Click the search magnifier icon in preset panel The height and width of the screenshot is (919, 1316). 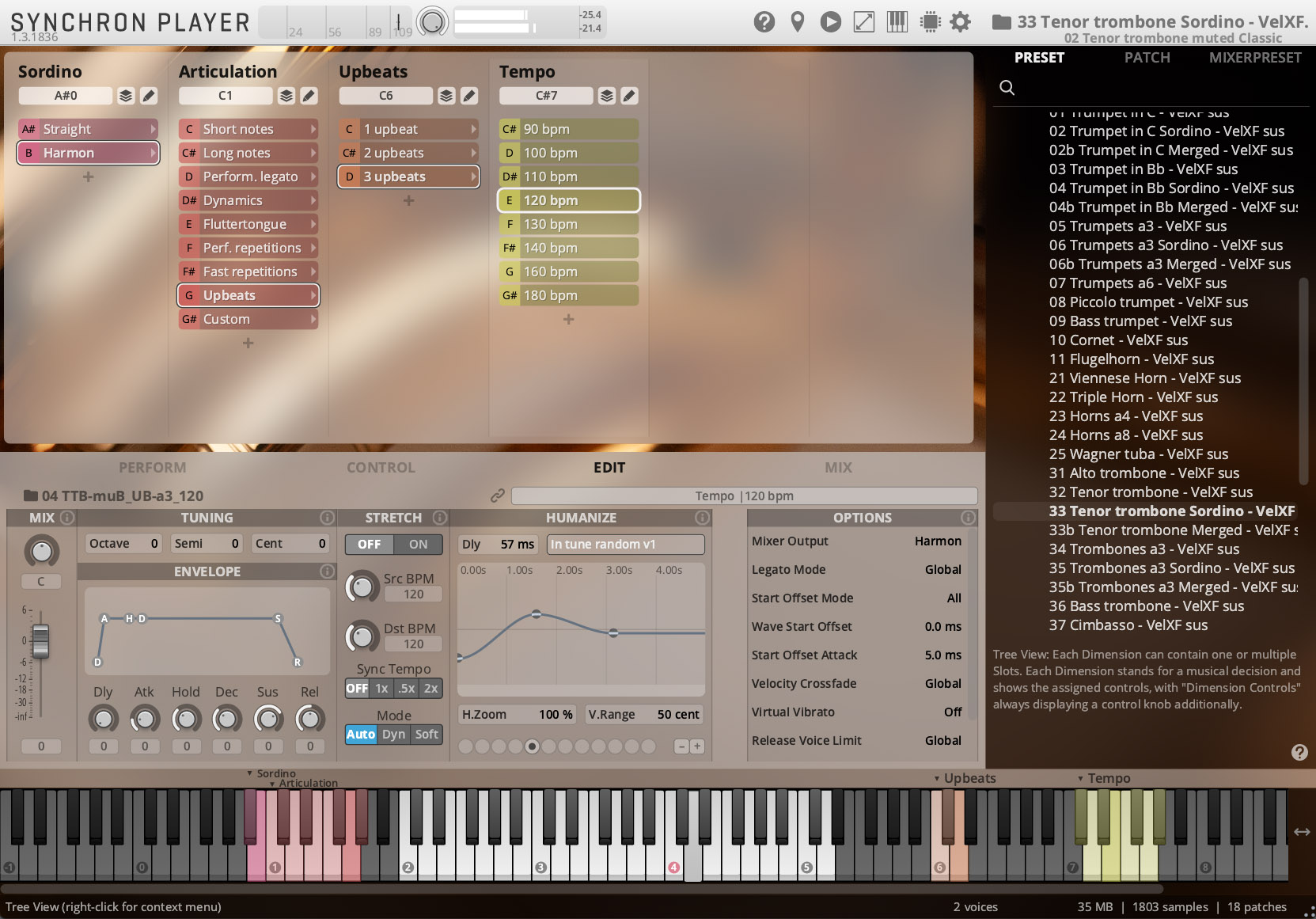[1007, 87]
